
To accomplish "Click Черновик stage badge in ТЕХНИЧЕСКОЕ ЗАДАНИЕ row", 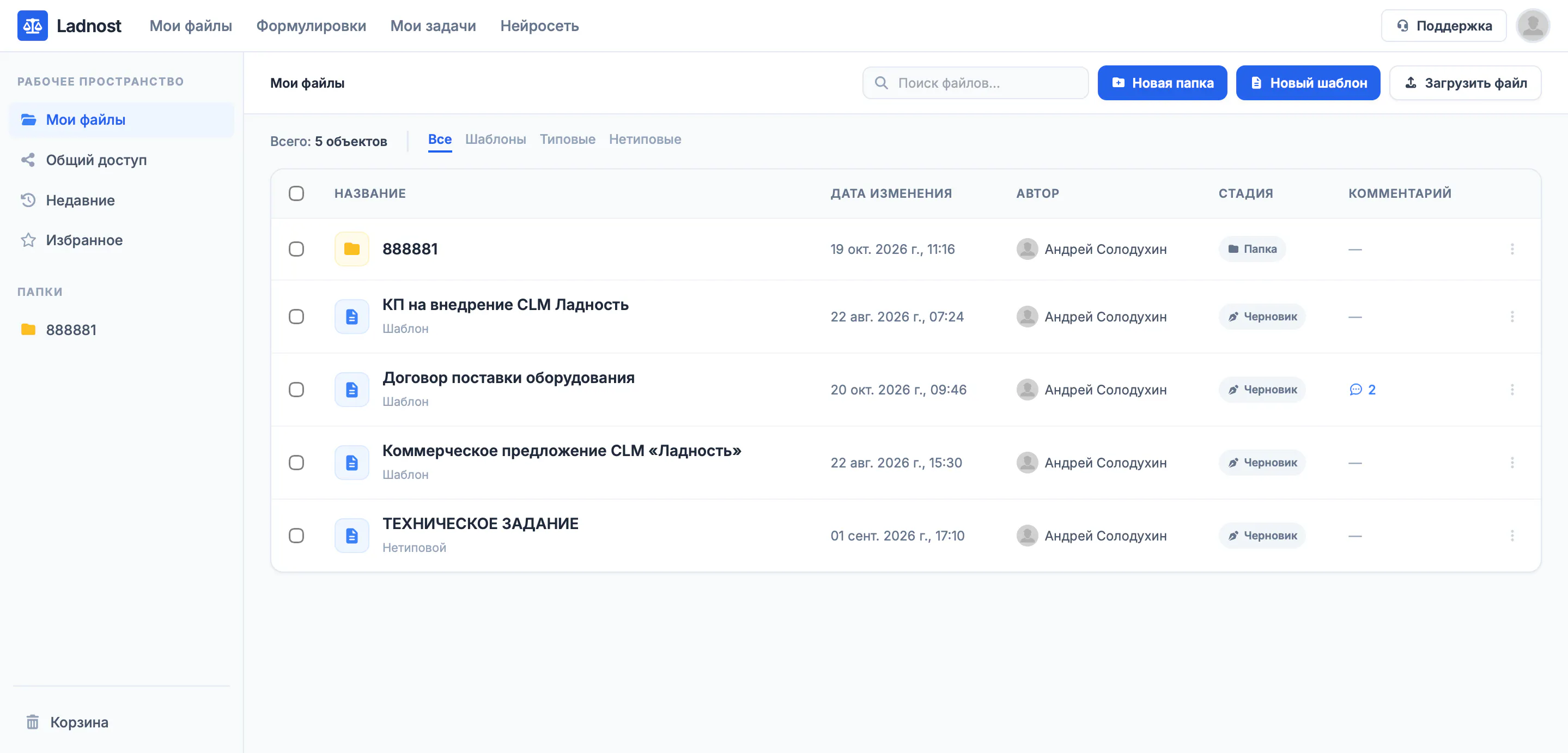I will 1262,536.
